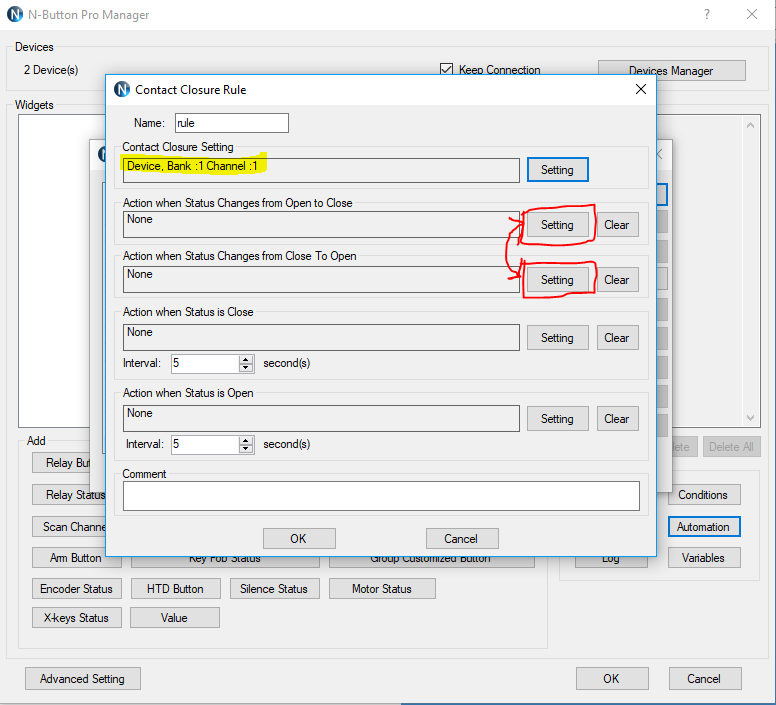Image resolution: width=776 pixels, height=705 pixels.
Task: Close the N-Button Pro Manager window
Action: 751,14
